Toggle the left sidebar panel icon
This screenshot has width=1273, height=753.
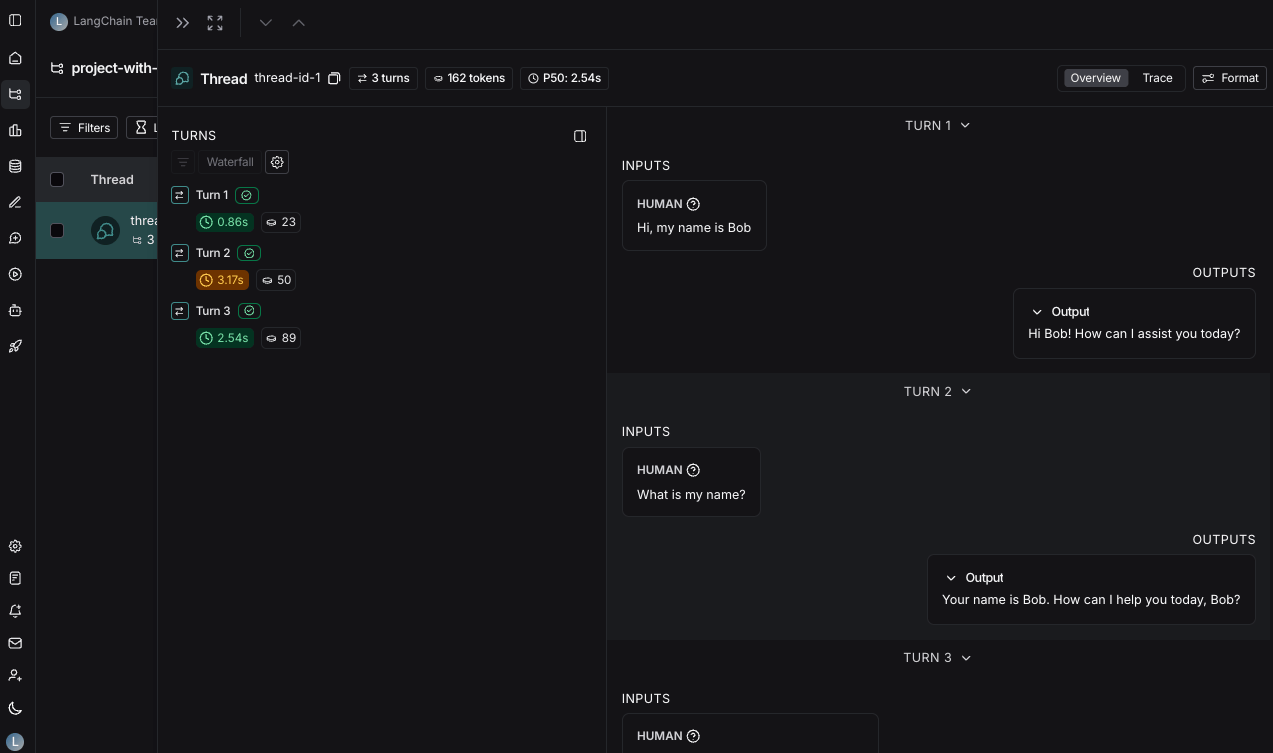[x=15, y=21]
